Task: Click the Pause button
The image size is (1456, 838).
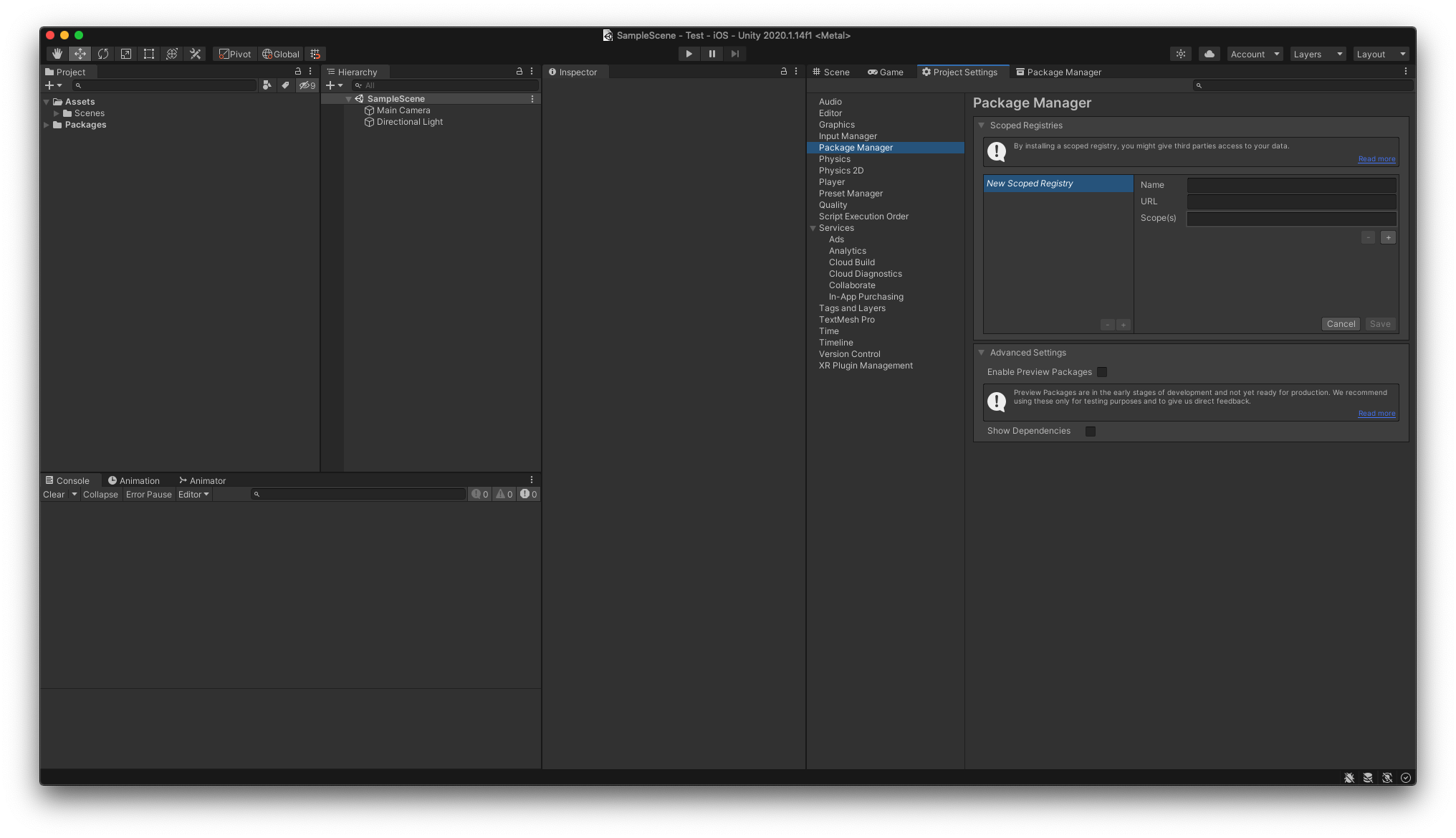Action: click(x=712, y=54)
